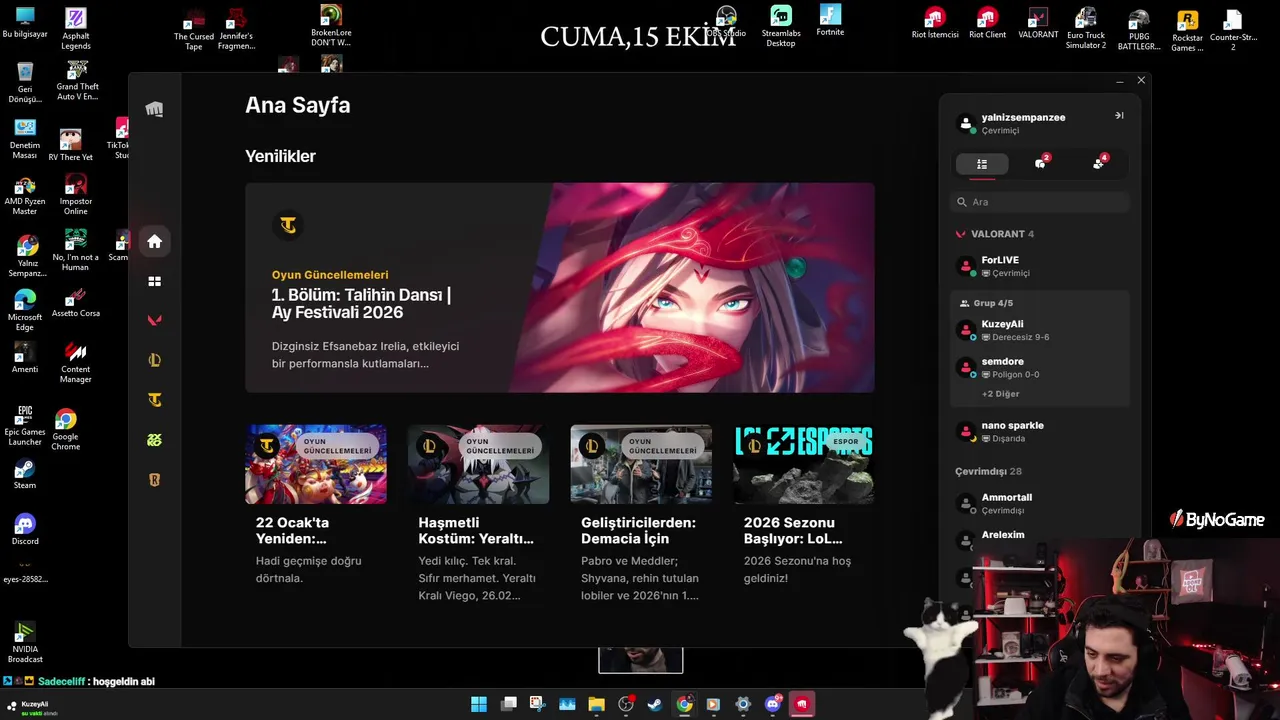This screenshot has height=720, width=1280.
Task: Open Windows Start button
Action: pyautogui.click(x=479, y=704)
